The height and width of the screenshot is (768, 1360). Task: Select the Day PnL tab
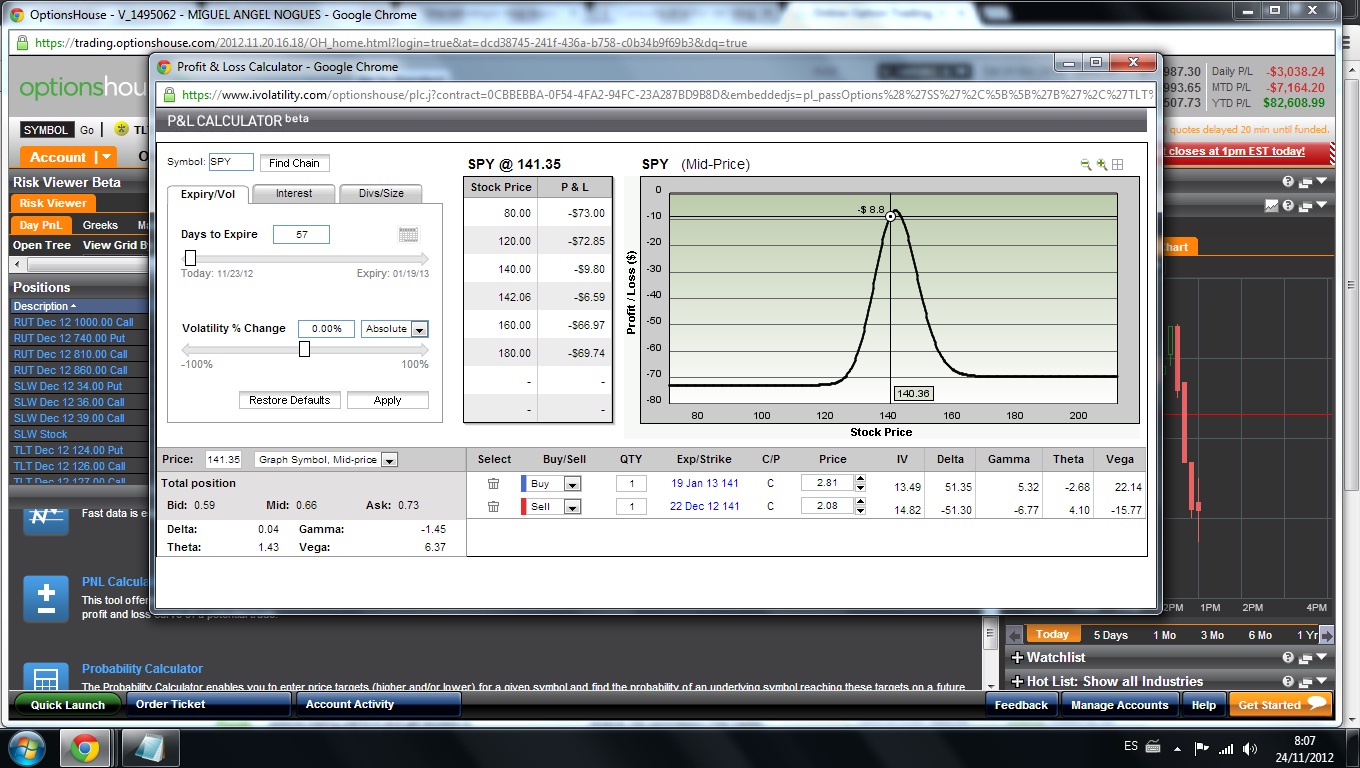[x=41, y=225]
